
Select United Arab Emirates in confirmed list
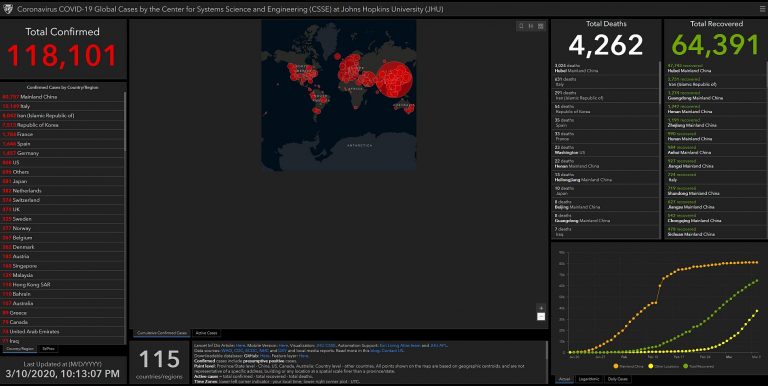tap(62, 332)
